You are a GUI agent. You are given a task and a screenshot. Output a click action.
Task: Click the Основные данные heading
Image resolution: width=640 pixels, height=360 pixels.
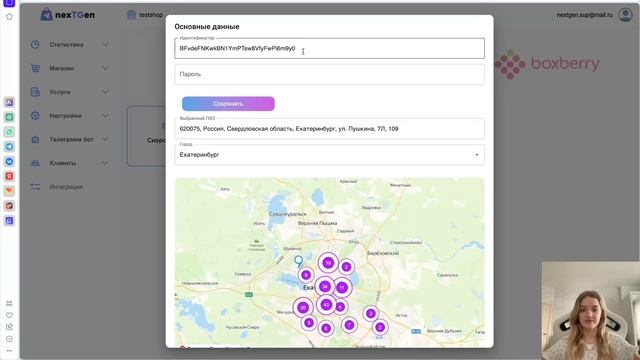click(207, 27)
